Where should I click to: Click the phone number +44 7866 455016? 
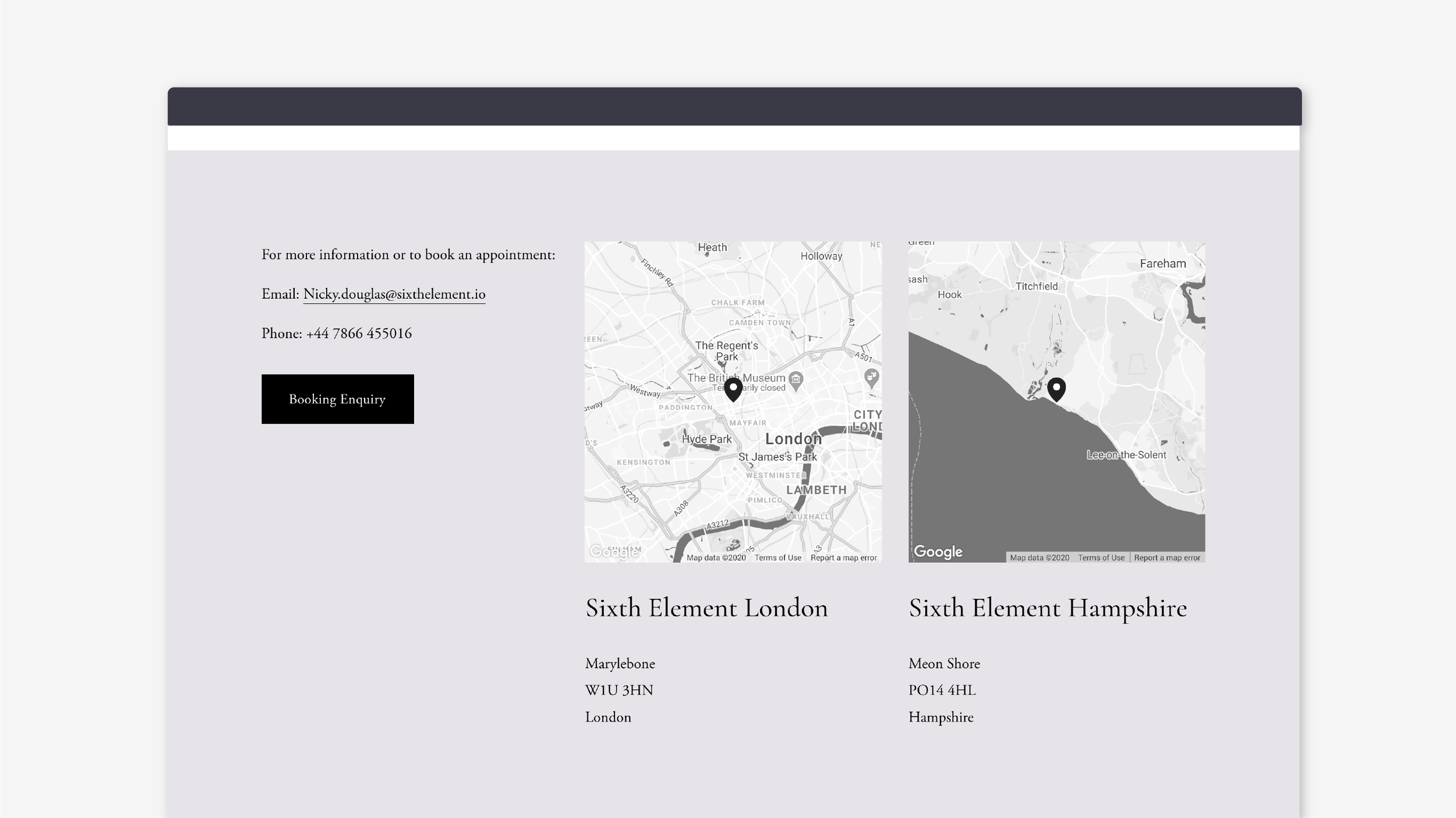(x=358, y=334)
